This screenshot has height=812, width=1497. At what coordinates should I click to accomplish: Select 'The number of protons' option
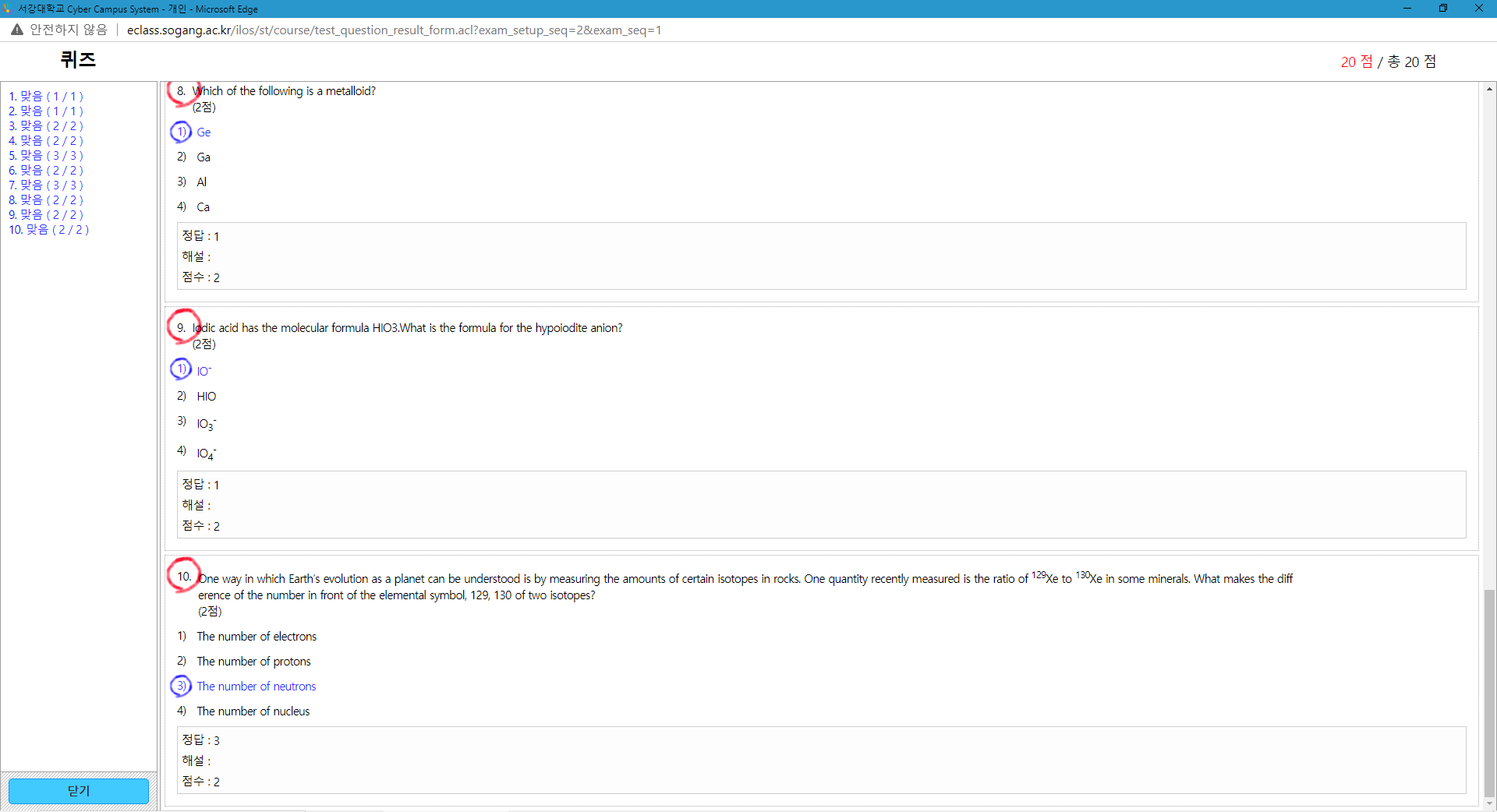[x=253, y=662]
